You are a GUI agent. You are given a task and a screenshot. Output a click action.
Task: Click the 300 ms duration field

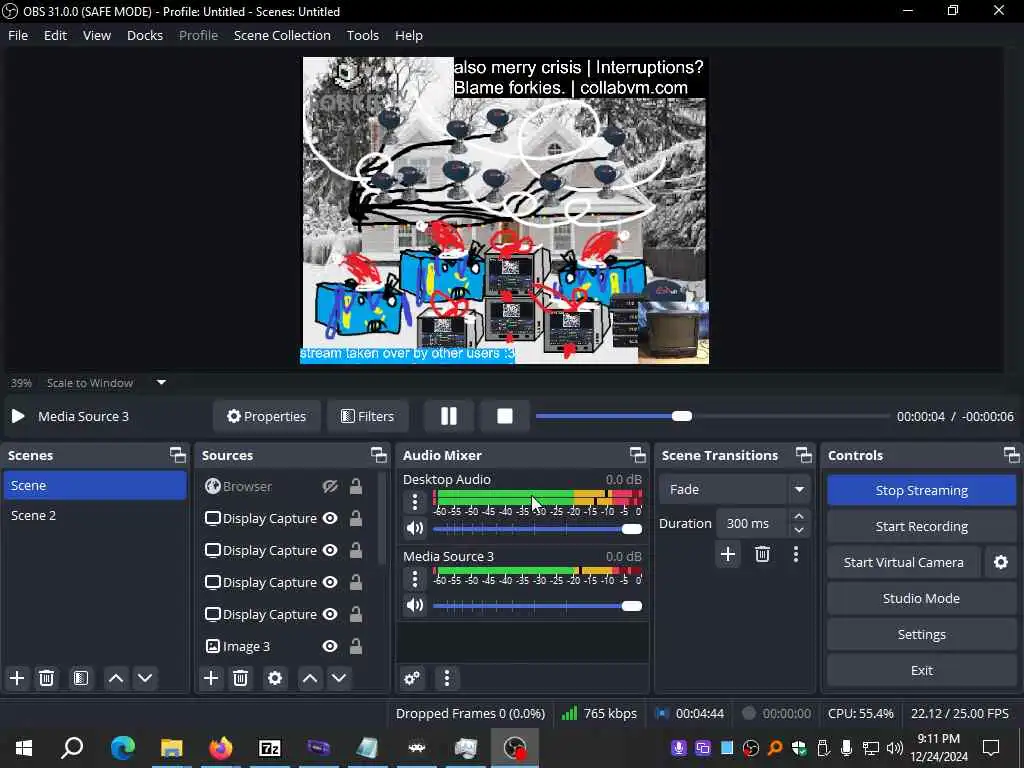click(752, 523)
